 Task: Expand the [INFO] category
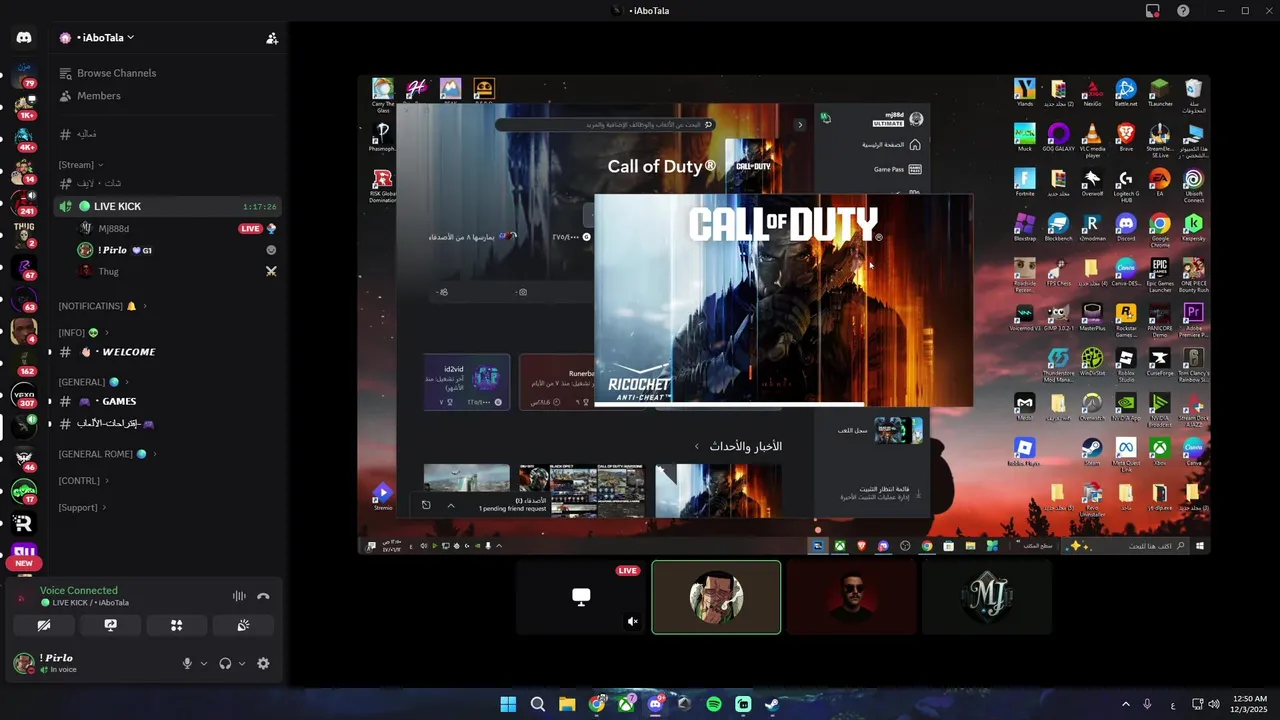pyautogui.click(x=83, y=333)
